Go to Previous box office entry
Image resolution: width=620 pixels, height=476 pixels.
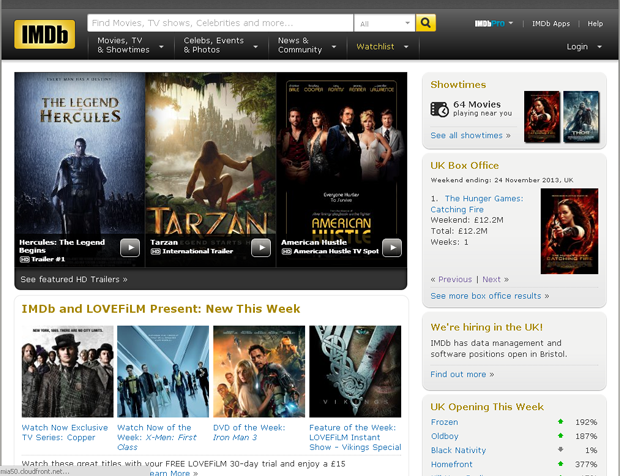point(455,279)
